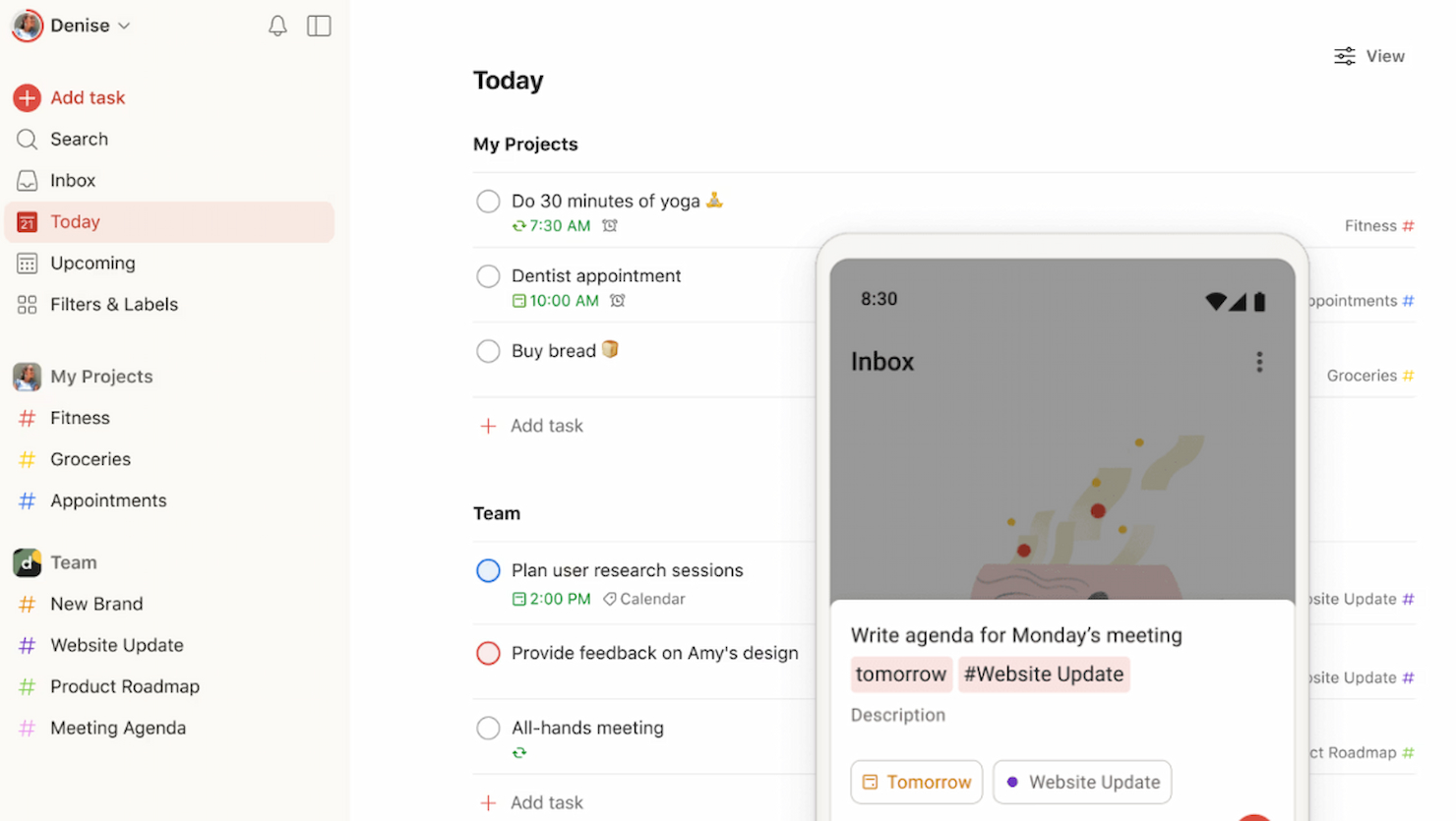
Task: Open Filters & Labels grid icon
Action: (x=27, y=304)
